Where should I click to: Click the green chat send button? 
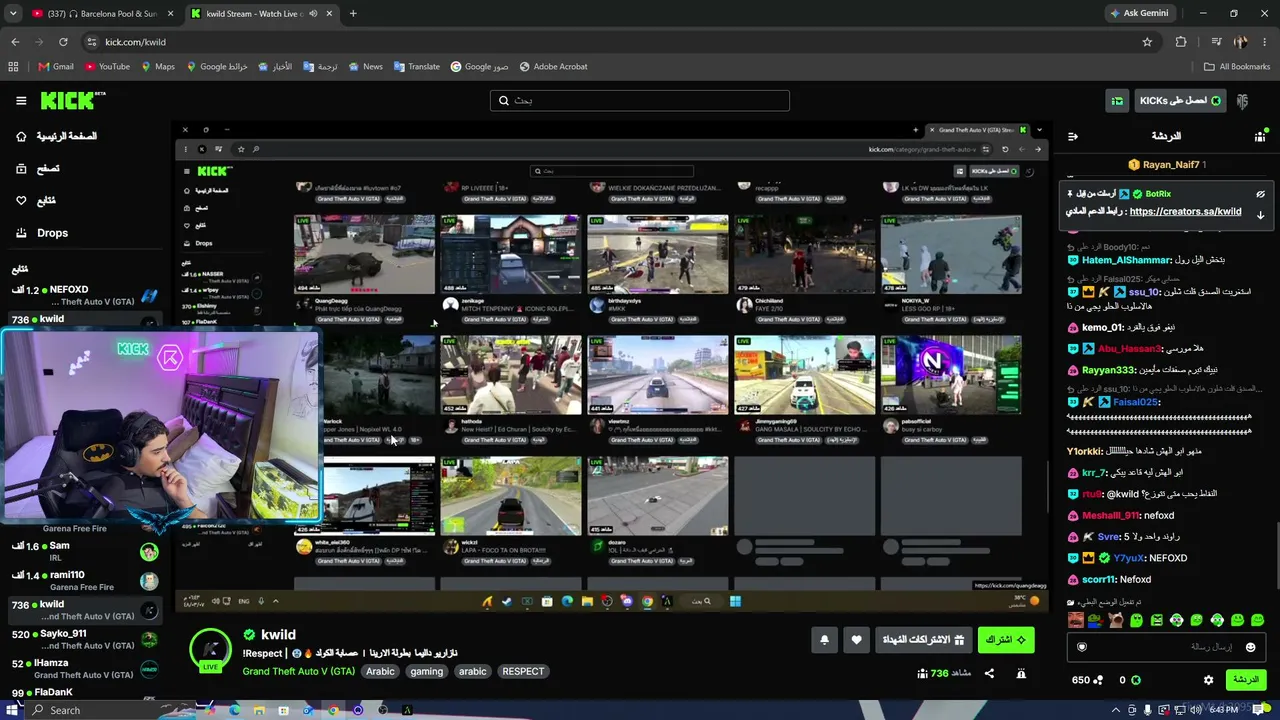pos(1245,680)
